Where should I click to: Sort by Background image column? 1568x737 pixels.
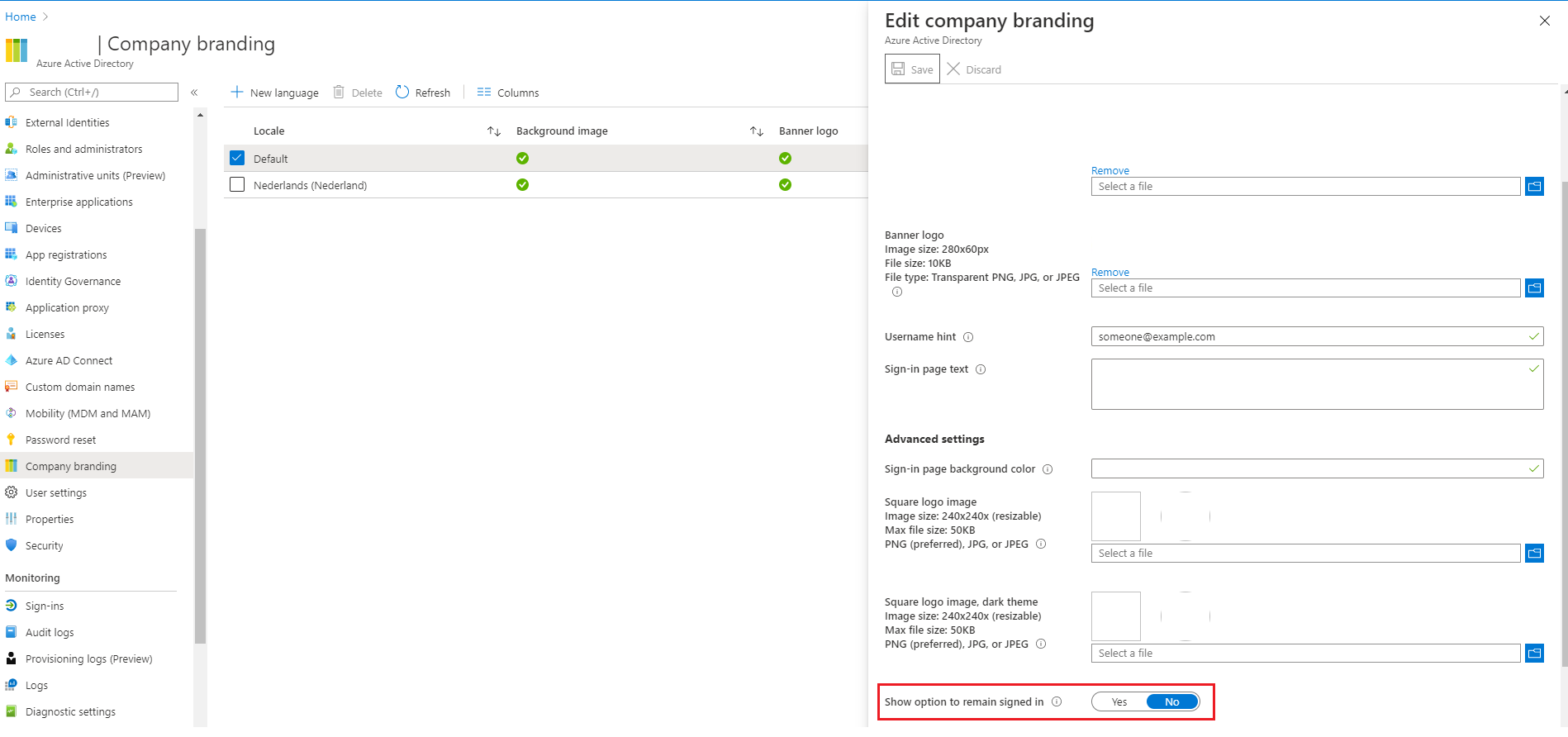click(757, 131)
